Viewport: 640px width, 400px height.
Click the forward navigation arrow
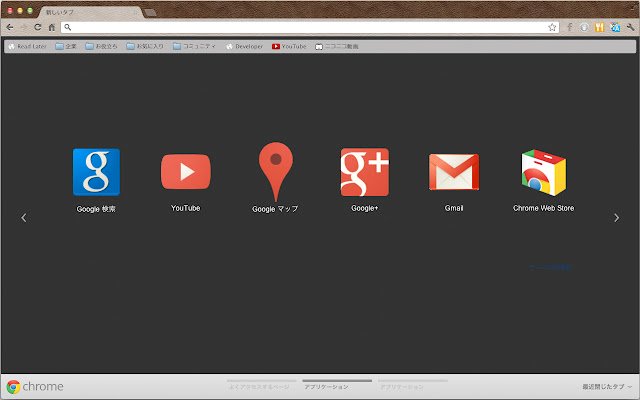point(24,27)
